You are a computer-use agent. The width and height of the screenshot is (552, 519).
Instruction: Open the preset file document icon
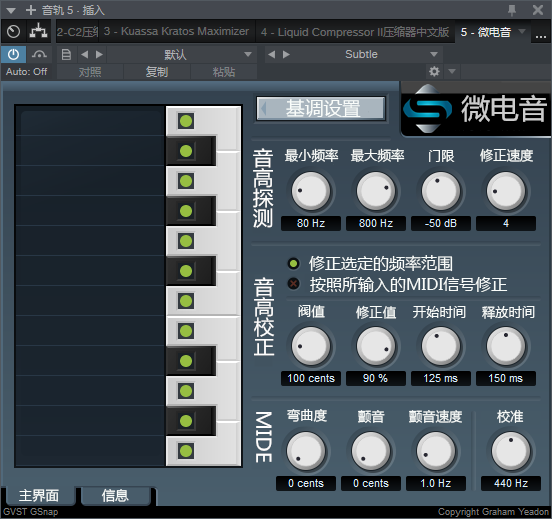click(x=66, y=55)
